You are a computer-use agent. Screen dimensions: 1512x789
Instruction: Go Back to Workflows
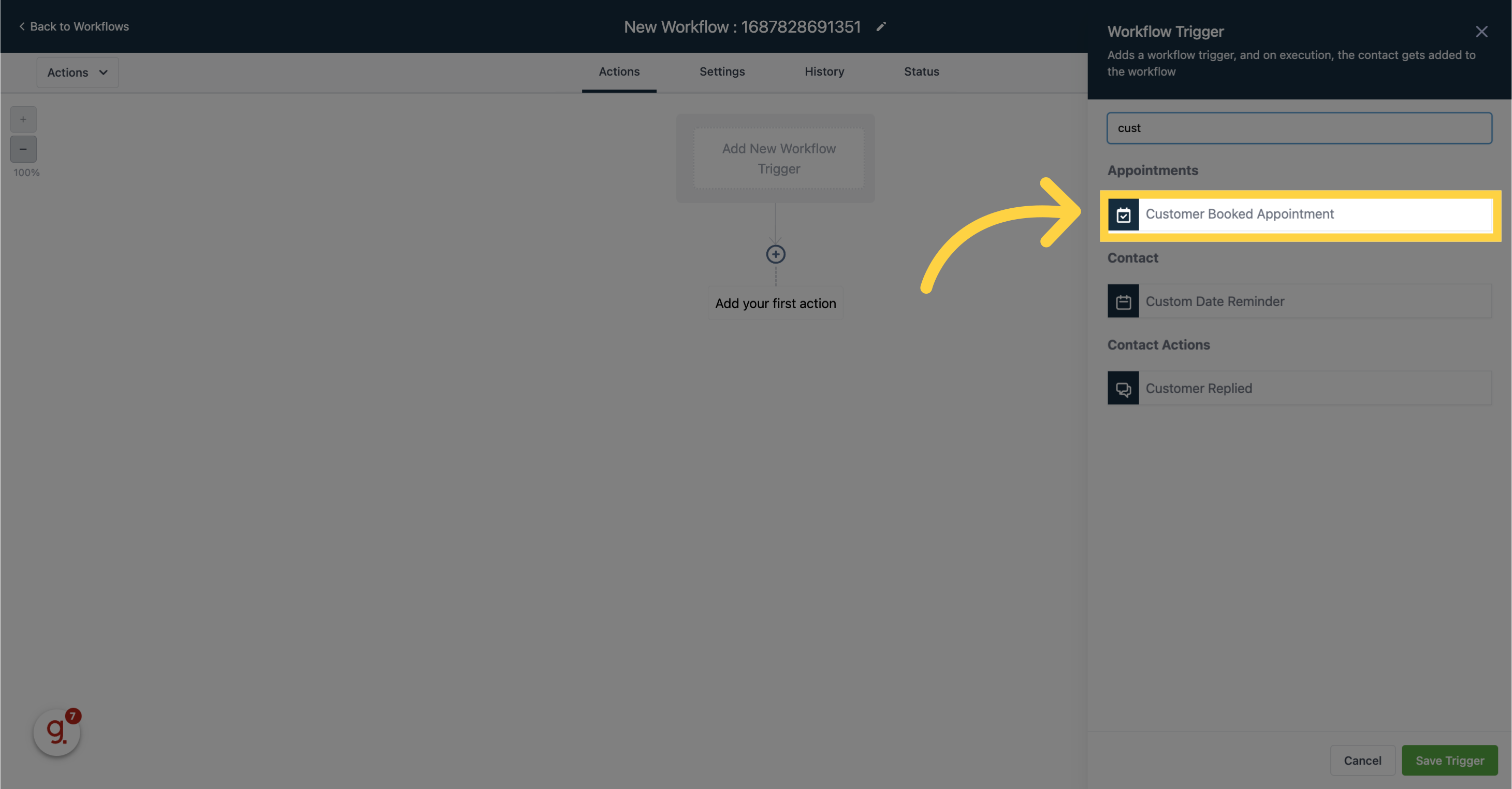74,26
